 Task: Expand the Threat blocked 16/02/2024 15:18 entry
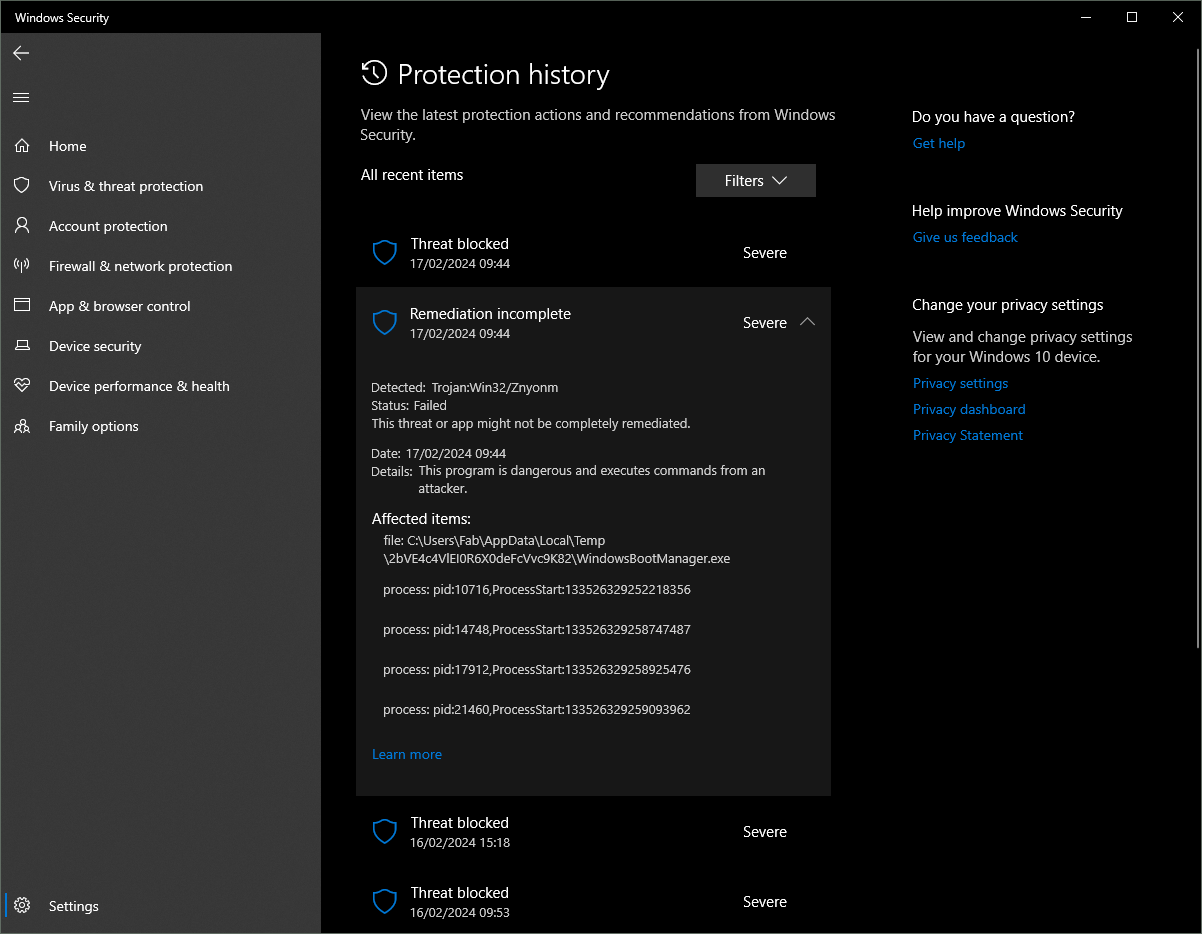[593, 832]
